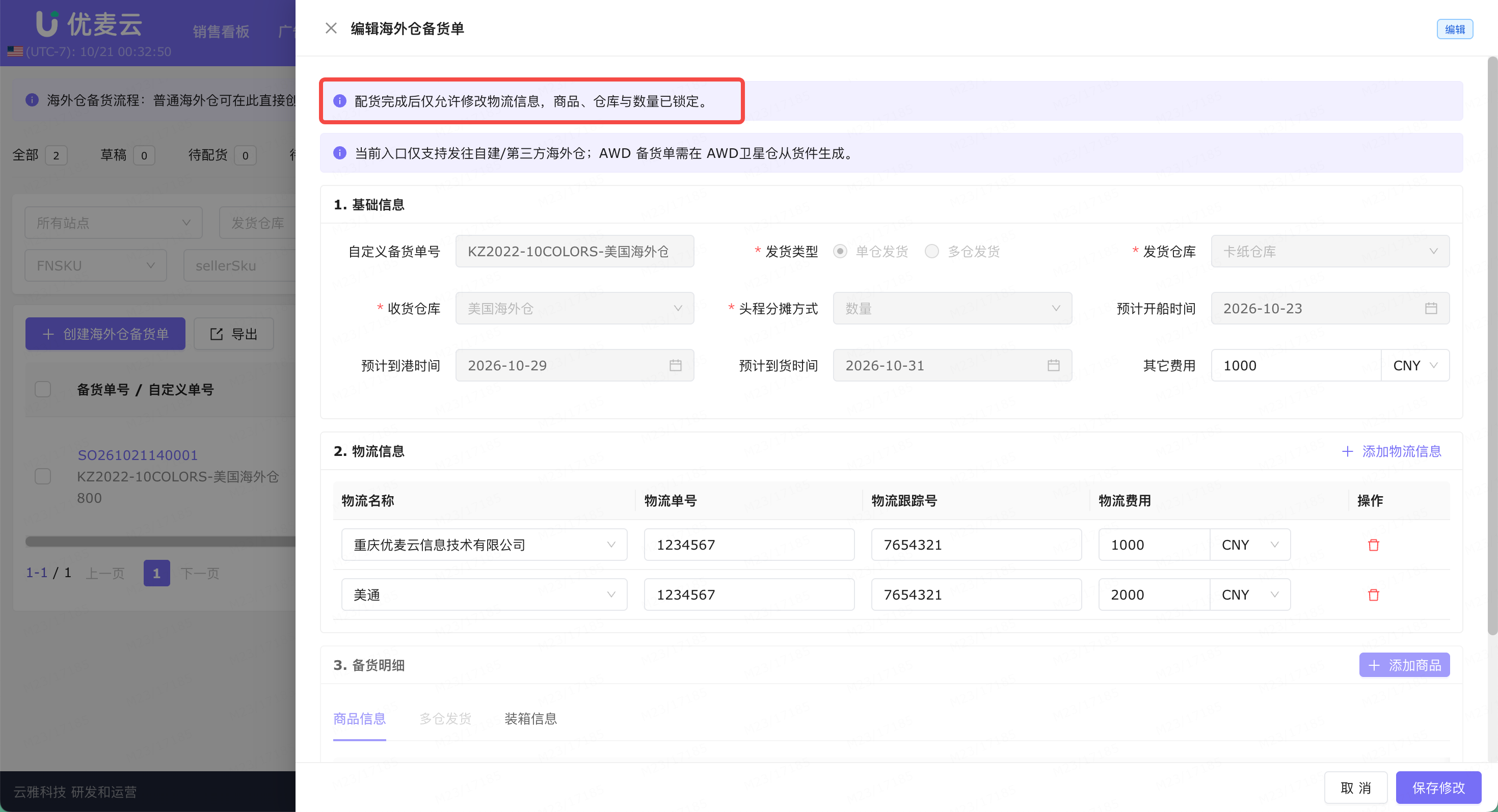Image resolution: width=1498 pixels, height=812 pixels.
Task: Click horizontal scrollbar under order table
Action: point(160,541)
